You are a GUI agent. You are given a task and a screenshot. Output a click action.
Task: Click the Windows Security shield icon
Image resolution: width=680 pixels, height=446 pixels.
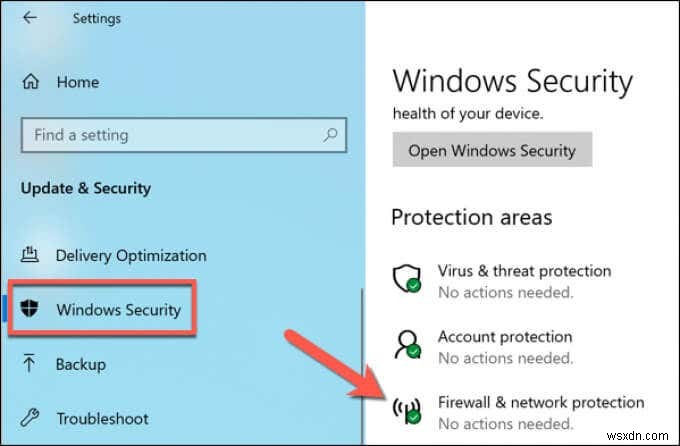pyautogui.click(x=30, y=309)
